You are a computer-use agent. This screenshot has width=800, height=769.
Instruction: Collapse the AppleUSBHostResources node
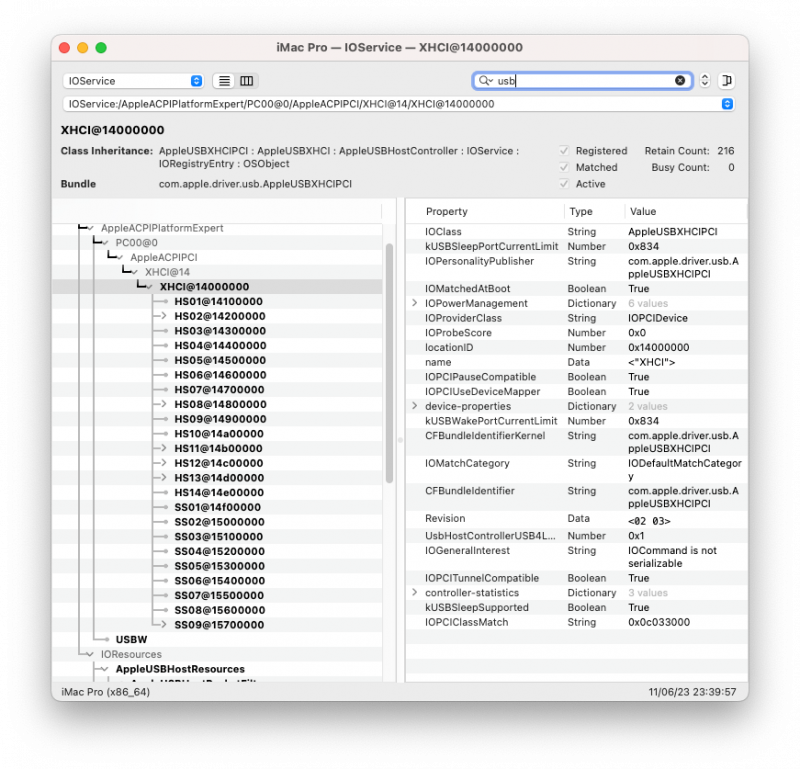point(105,669)
